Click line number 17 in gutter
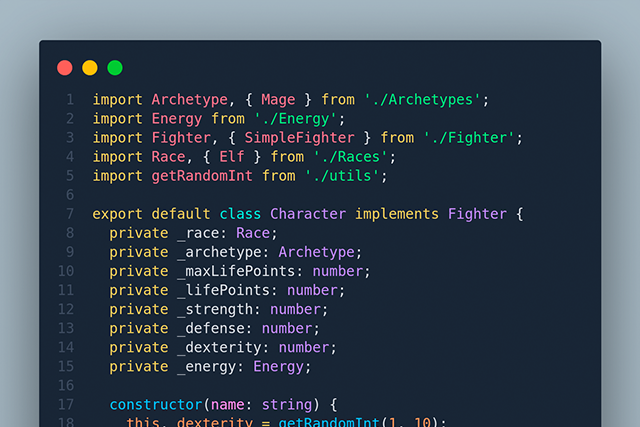640x427 pixels. pyautogui.click(x=66, y=405)
